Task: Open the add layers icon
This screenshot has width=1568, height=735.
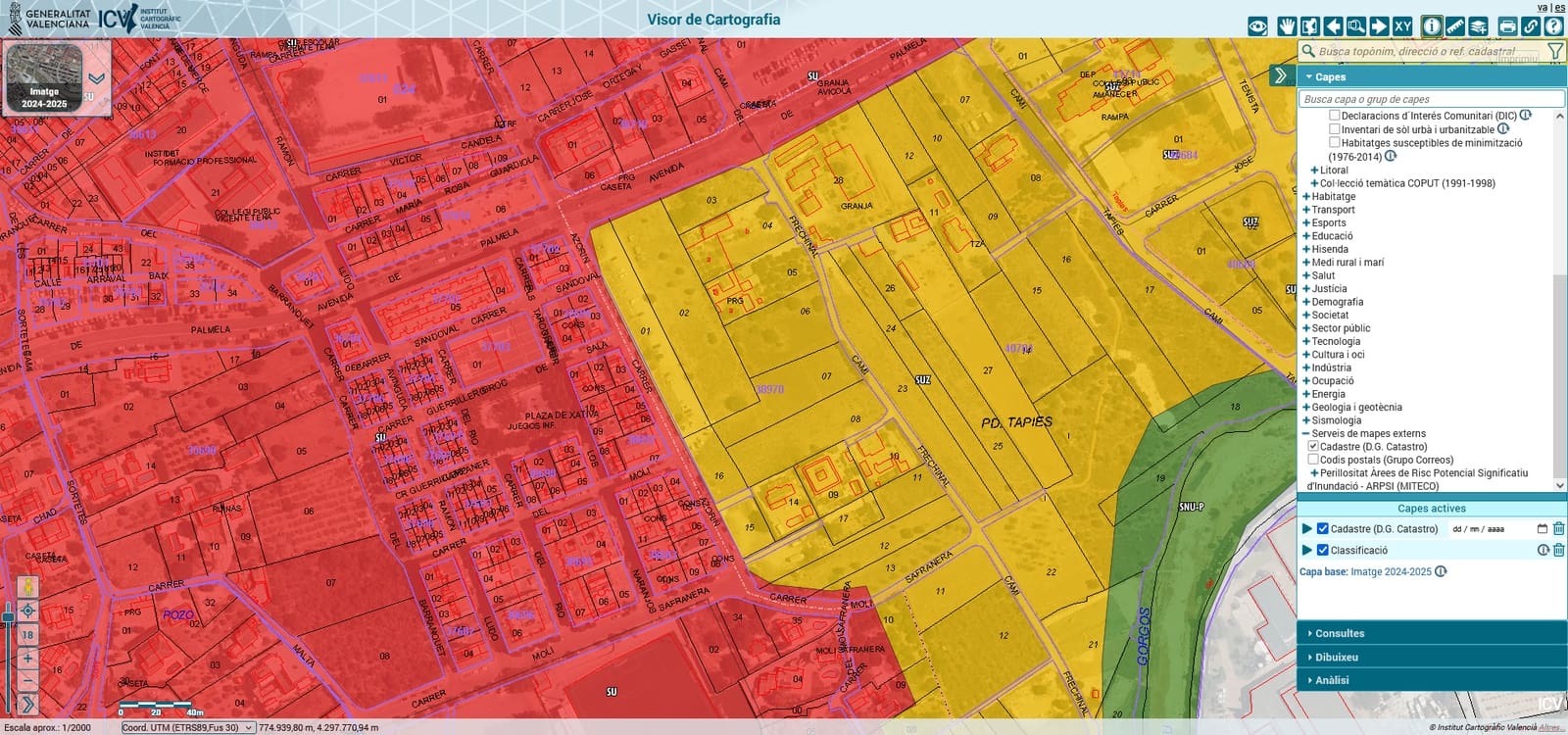Action: [x=1479, y=26]
